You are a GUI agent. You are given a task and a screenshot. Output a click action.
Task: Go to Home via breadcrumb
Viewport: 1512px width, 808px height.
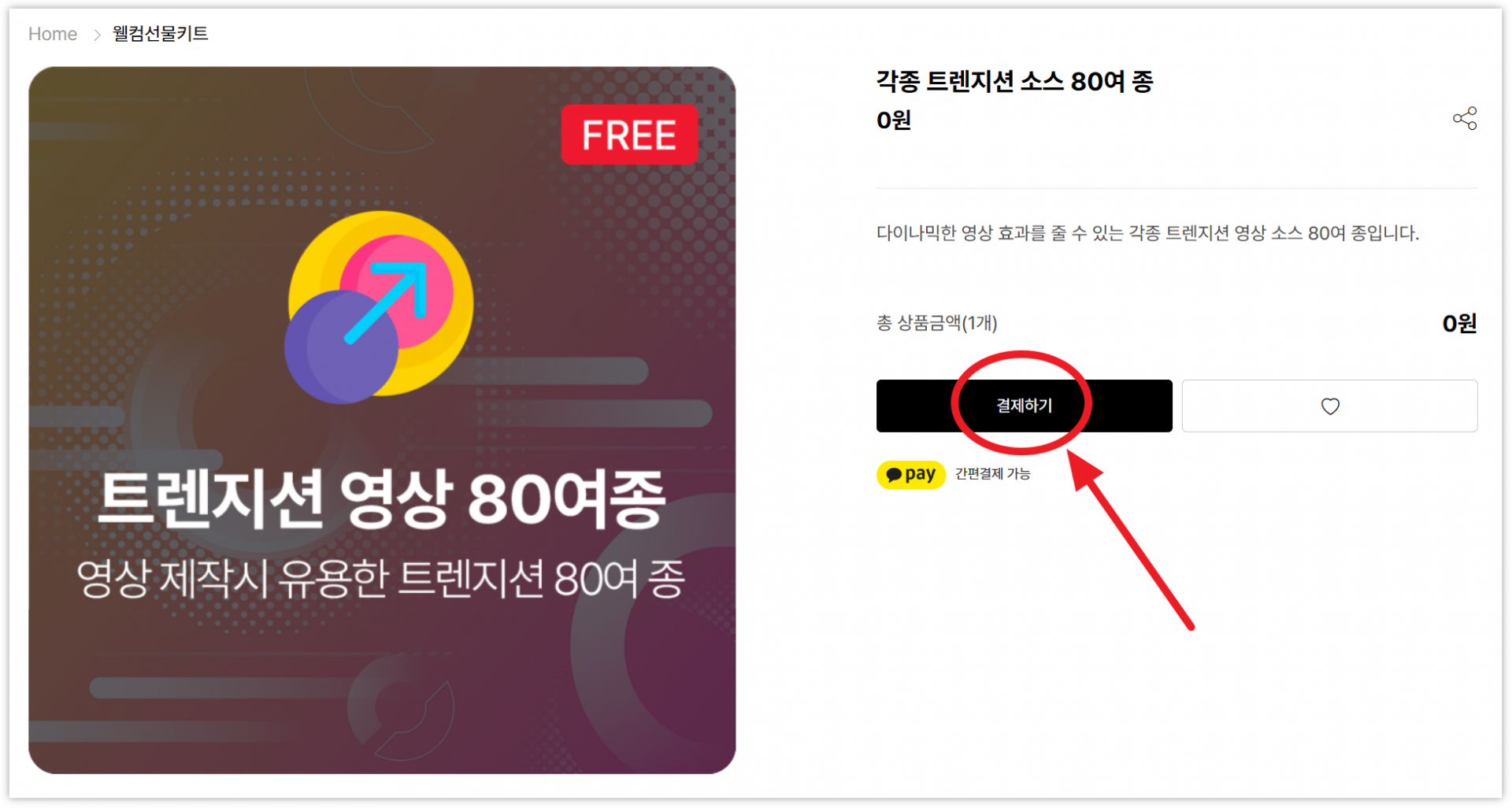[x=53, y=34]
